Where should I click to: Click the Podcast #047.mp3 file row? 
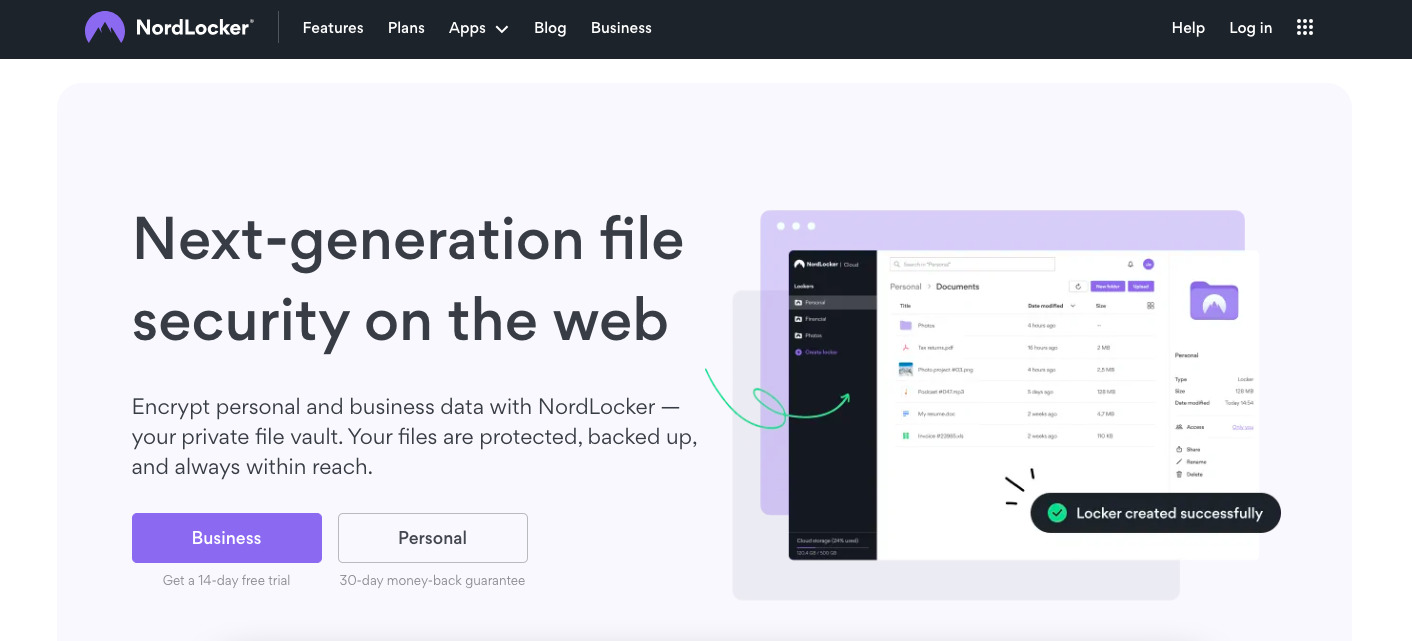(1025, 392)
